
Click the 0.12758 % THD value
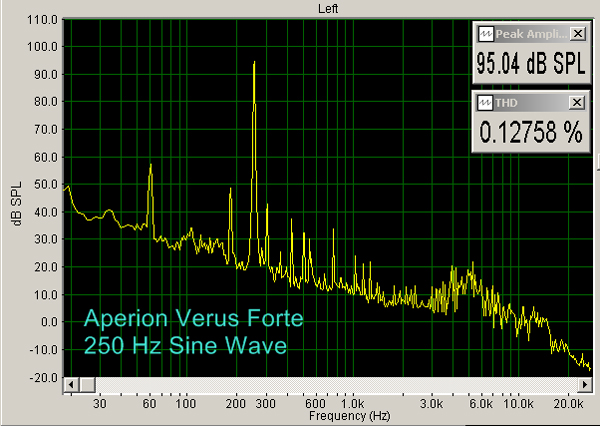[531, 132]
